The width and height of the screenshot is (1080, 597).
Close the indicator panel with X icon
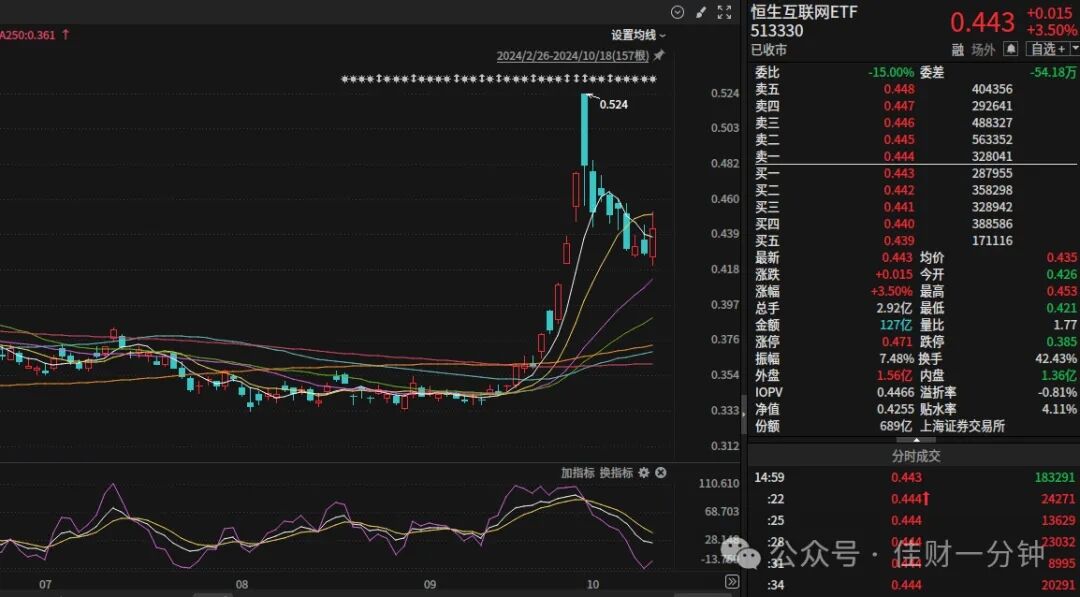coord(661,472)
